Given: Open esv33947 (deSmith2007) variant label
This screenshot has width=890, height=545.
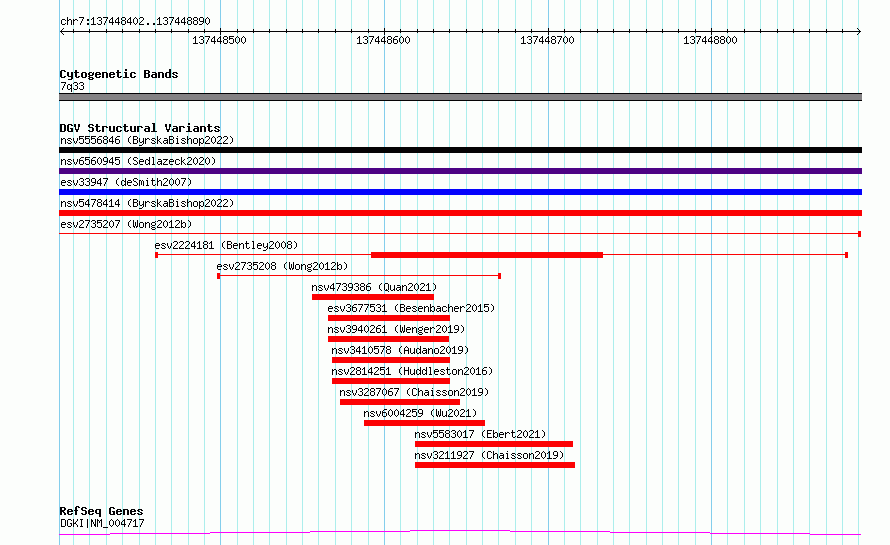Looking at the screenshot, I should tap(126, 182).
